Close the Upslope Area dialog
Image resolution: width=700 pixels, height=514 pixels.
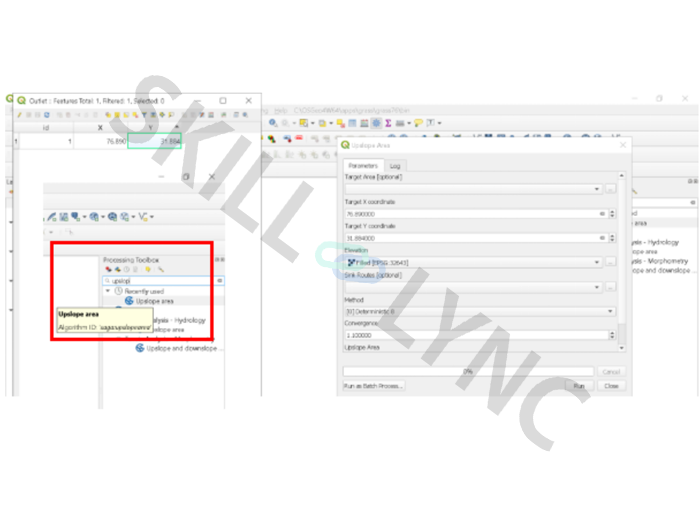click(623, 145)
